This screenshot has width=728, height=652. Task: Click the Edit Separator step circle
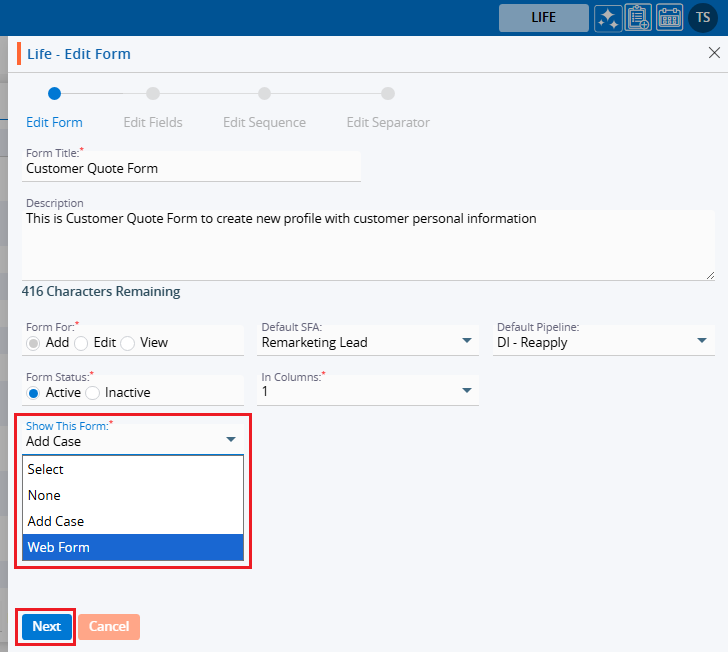pos(388,94)
